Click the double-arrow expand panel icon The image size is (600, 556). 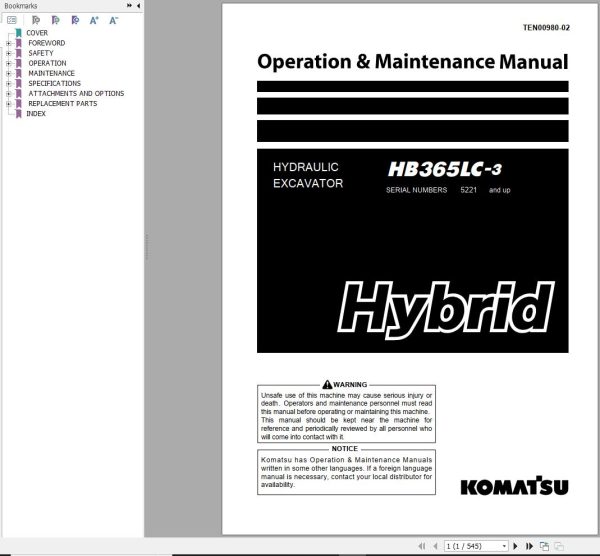coord(129,5)
